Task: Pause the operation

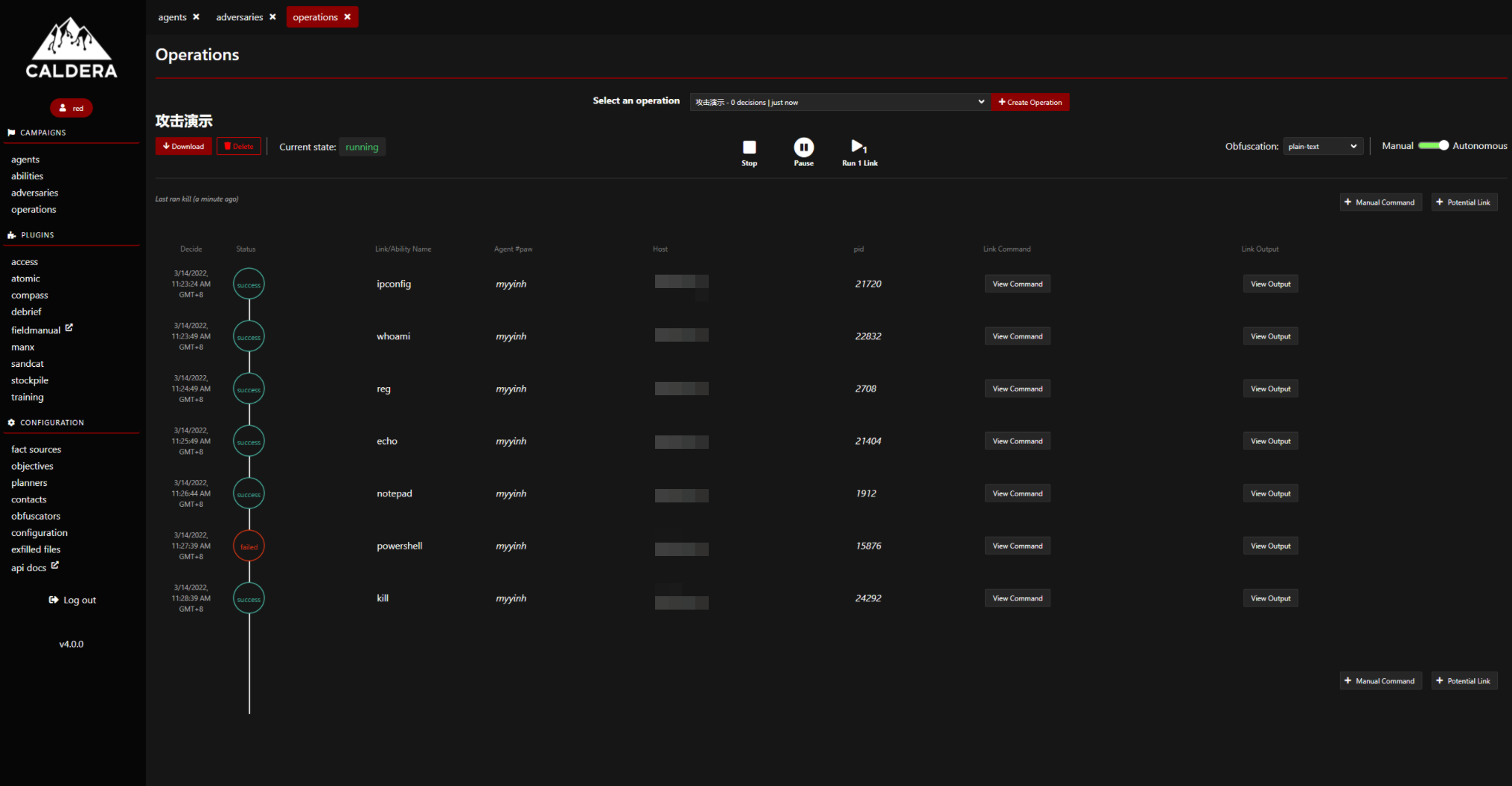Action: pos(803,153)
